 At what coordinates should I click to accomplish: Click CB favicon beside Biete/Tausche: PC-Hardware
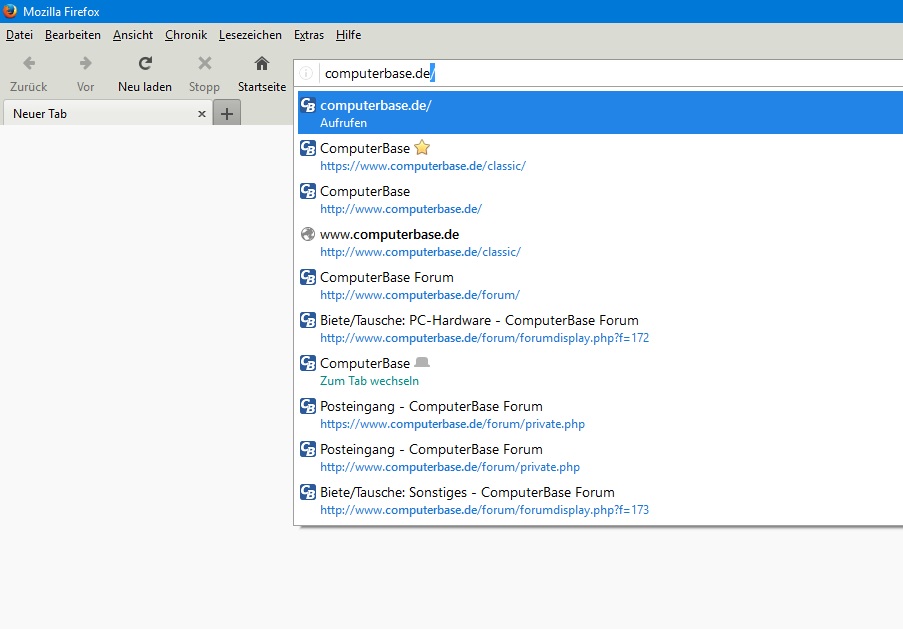(x=308, y=320)
